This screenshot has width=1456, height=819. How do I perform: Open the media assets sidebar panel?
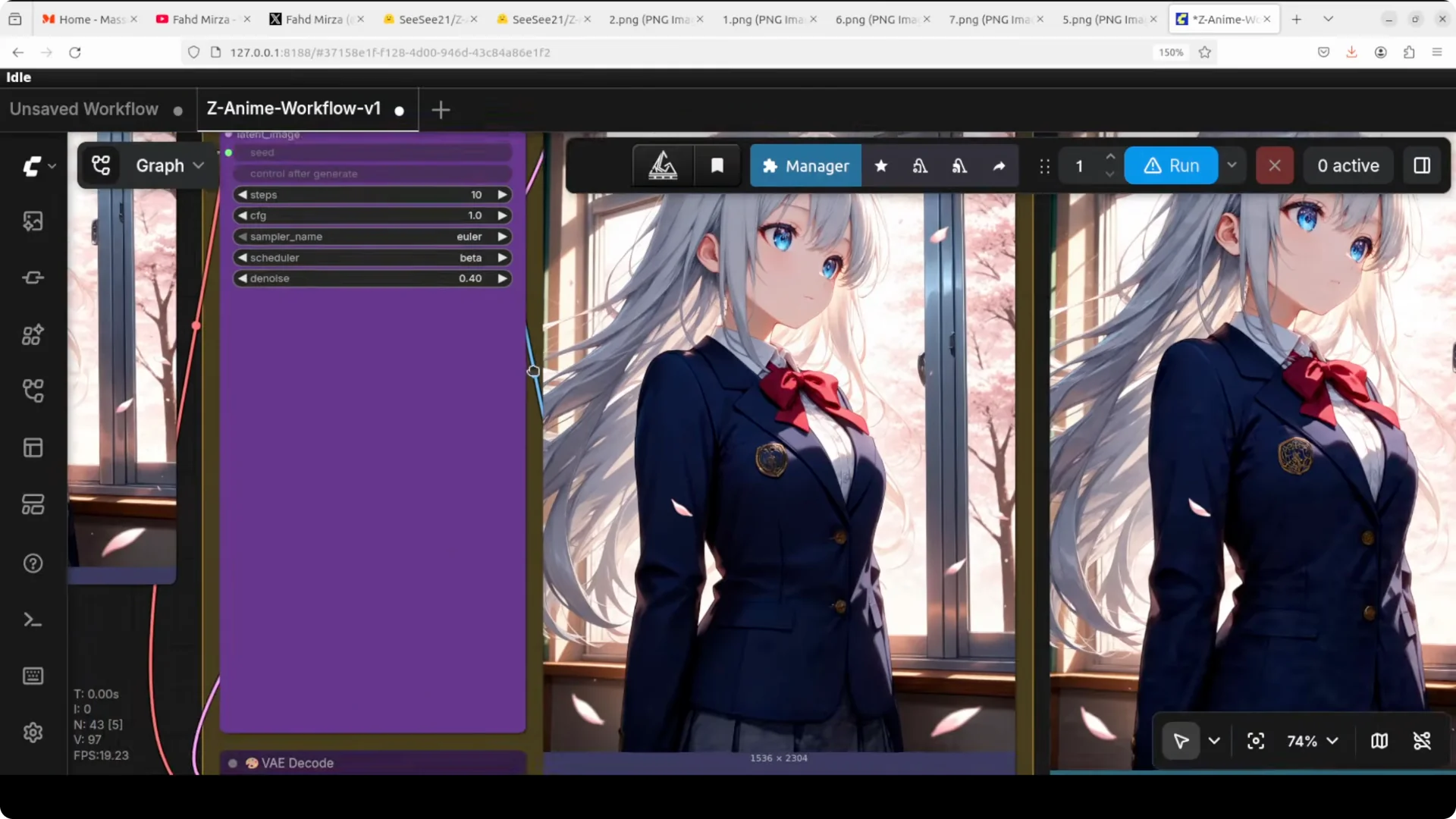33,221
